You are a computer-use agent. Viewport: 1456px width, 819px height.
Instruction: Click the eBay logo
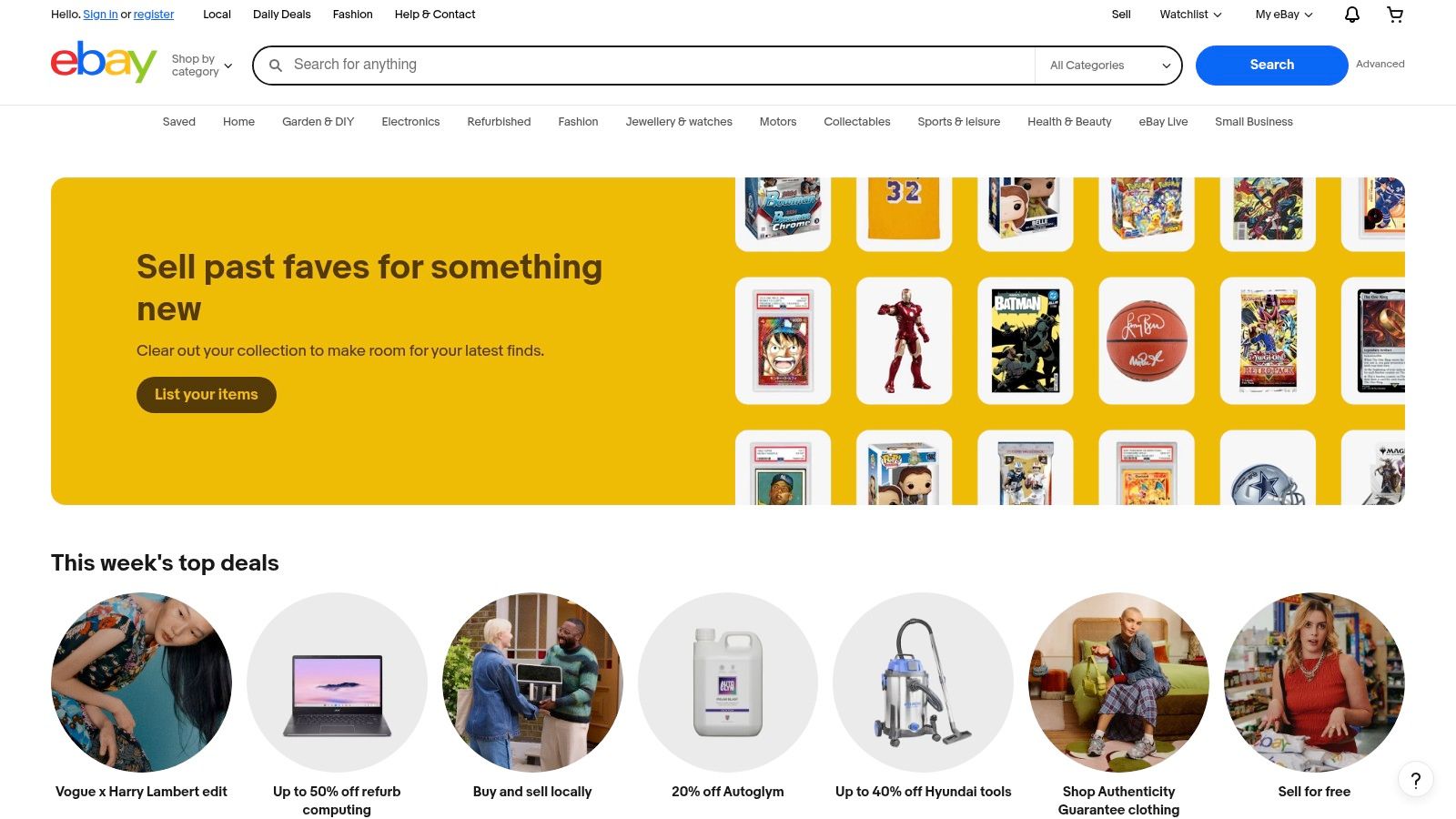click(x=104, y=63)
